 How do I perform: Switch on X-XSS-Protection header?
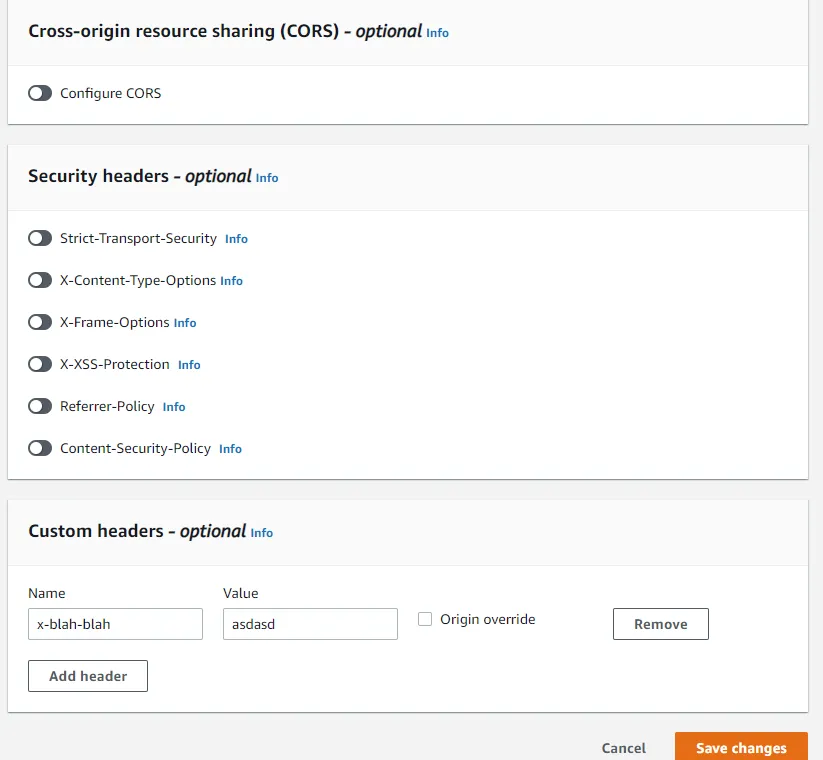[40, 365]
